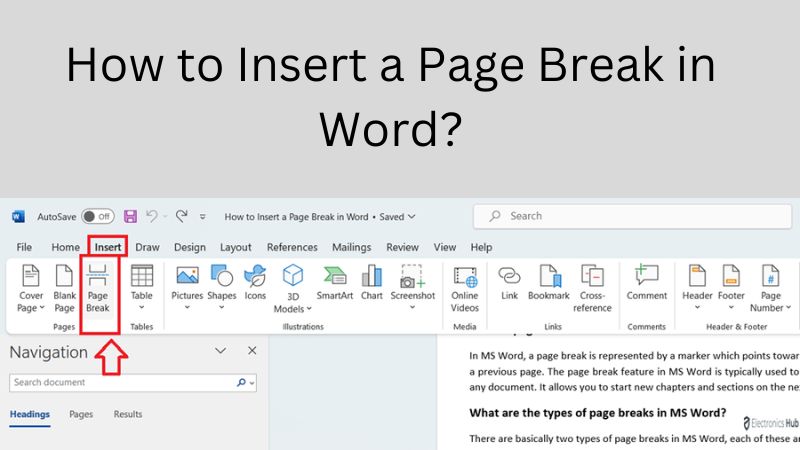This screenshot has width=800, height=450.
Task: Redo the last action
Action: pyautogui.click(x=182, y=216)
